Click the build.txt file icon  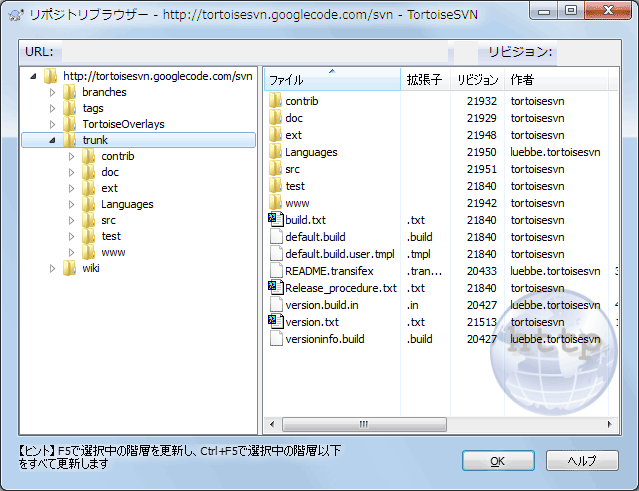pos(275,220)
